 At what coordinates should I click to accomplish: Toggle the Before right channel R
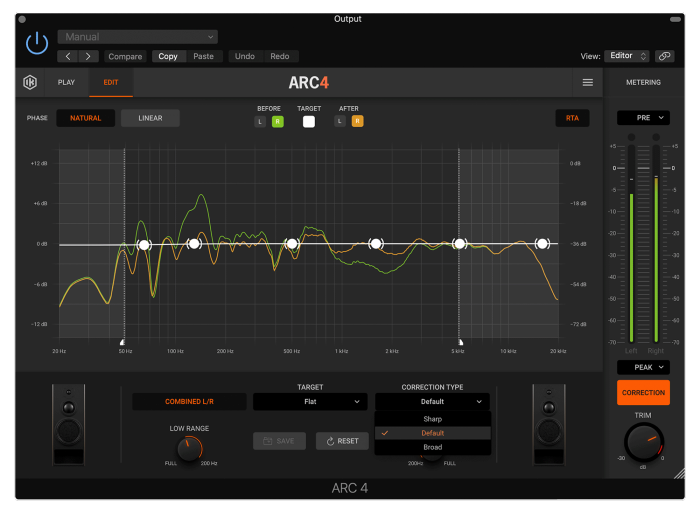277,121
